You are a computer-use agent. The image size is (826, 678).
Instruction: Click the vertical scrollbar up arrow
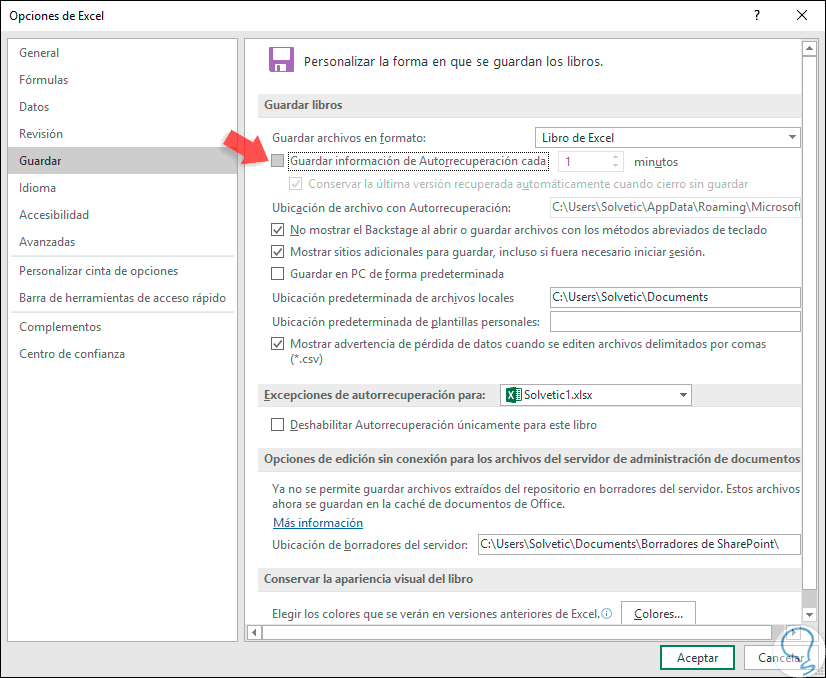(809, 48)
